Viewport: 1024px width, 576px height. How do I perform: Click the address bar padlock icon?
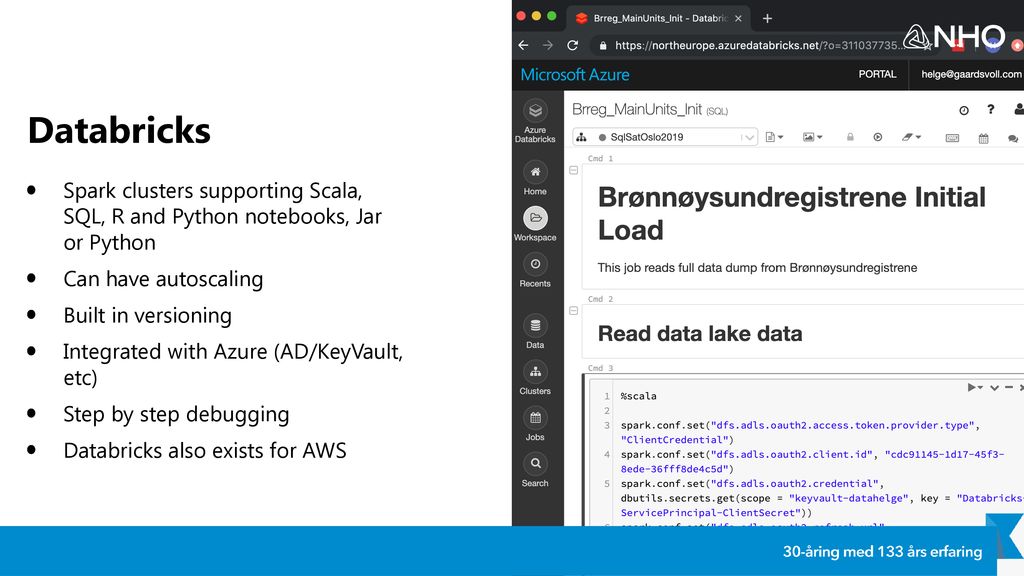click(x=603, y=46)
